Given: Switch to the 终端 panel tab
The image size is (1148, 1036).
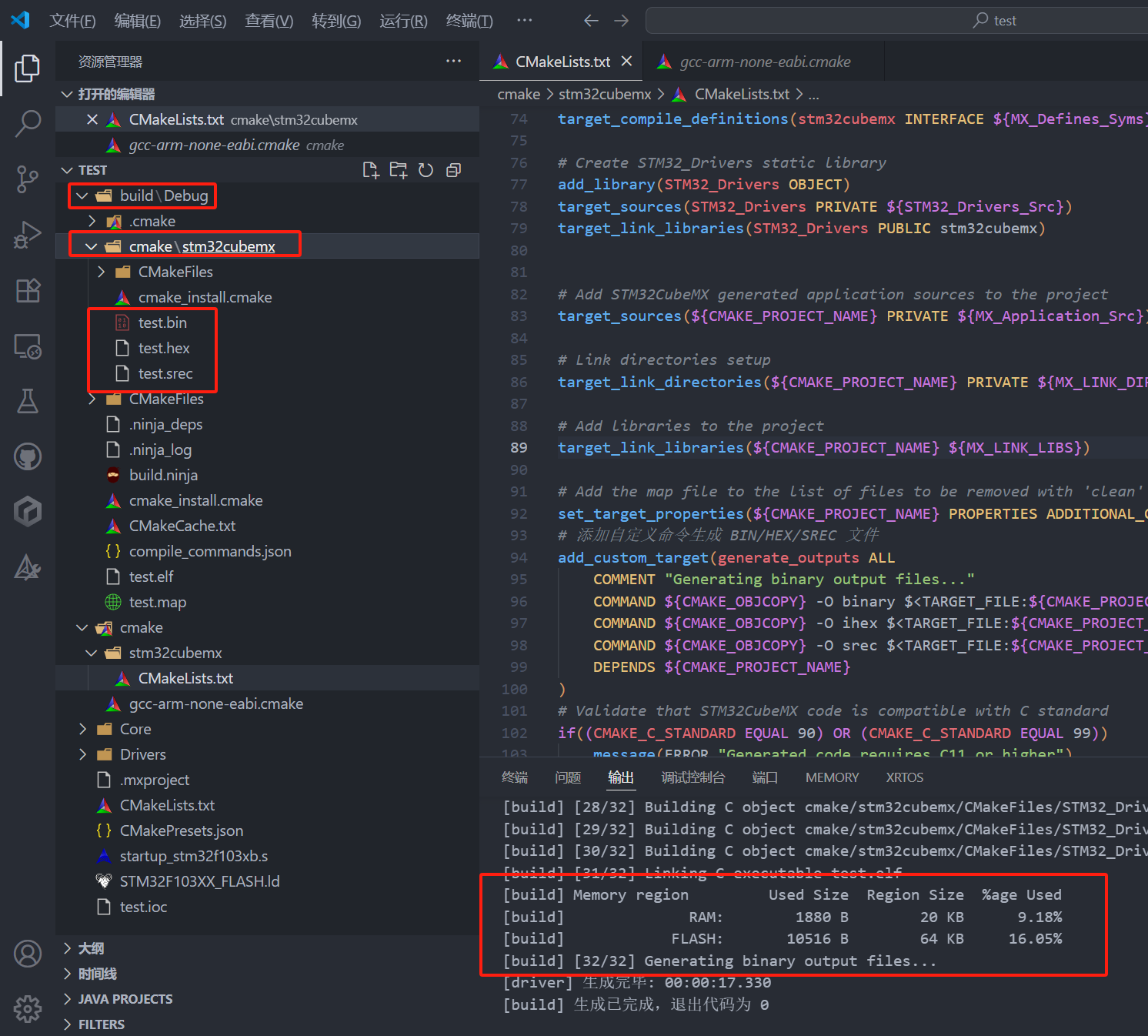Looking at the screenshot, I should (515, 777).
